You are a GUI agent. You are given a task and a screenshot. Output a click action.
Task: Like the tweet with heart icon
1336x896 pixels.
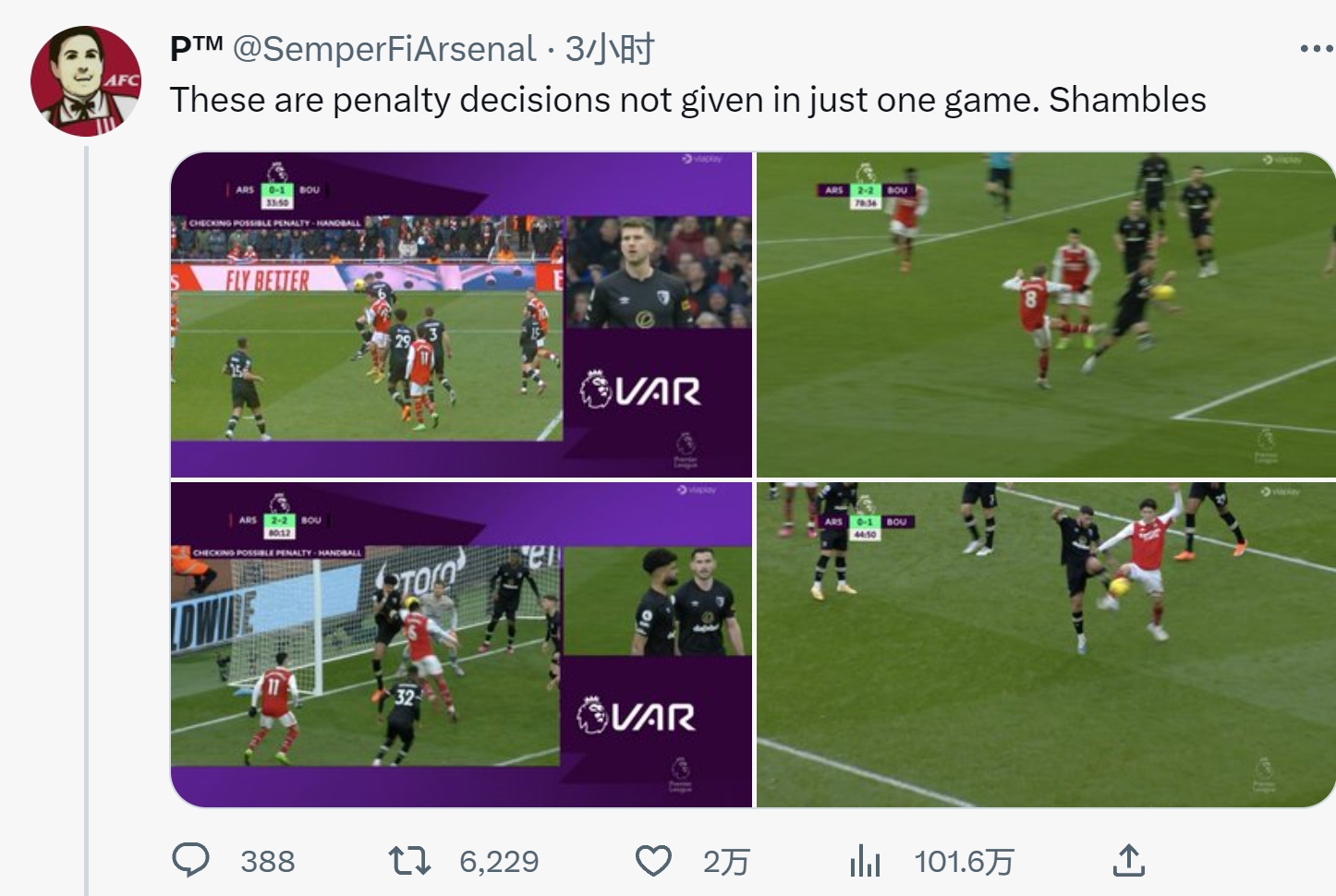(653, 861)
